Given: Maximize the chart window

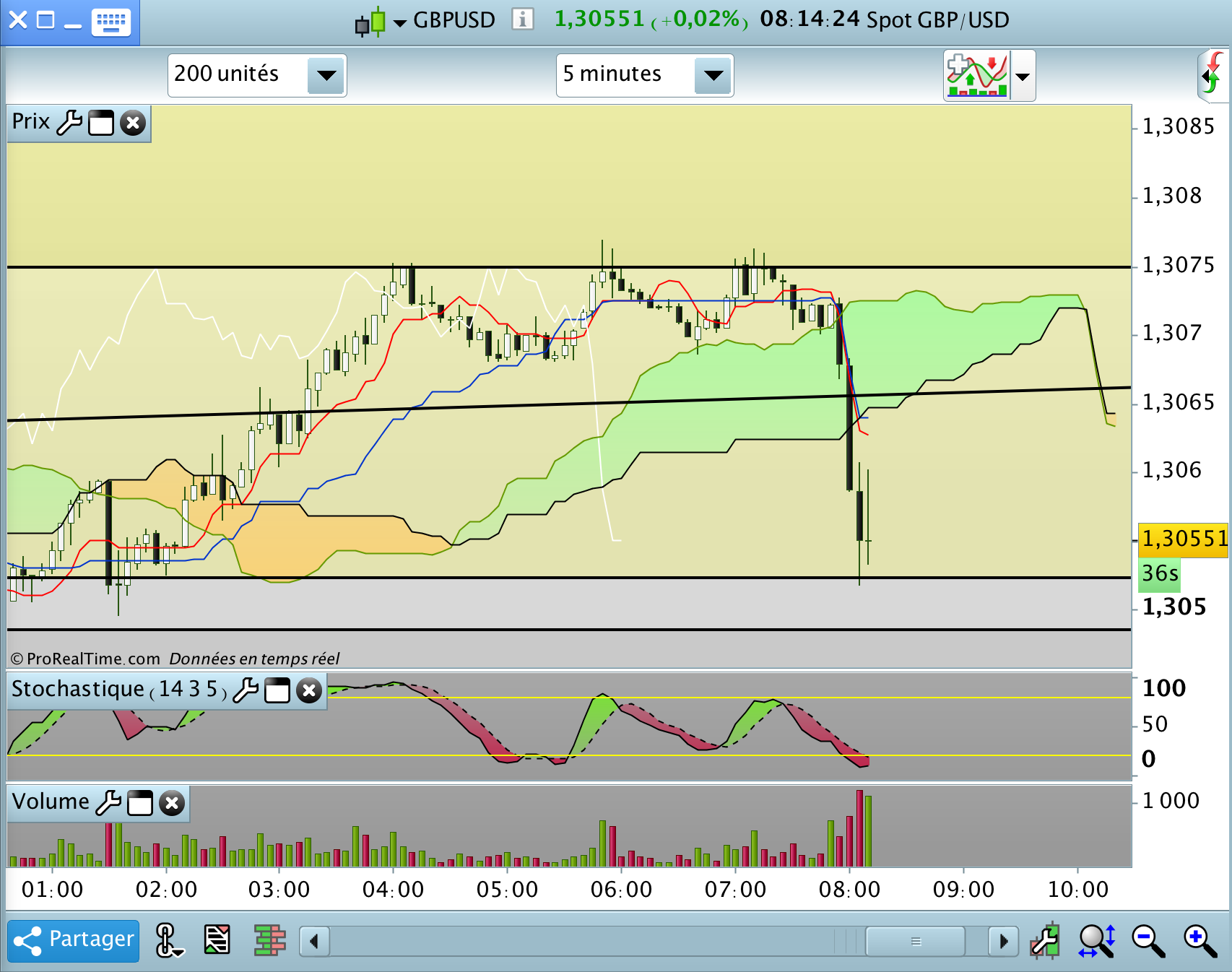Looking at the screenshot, I should (x=45, y=20).
